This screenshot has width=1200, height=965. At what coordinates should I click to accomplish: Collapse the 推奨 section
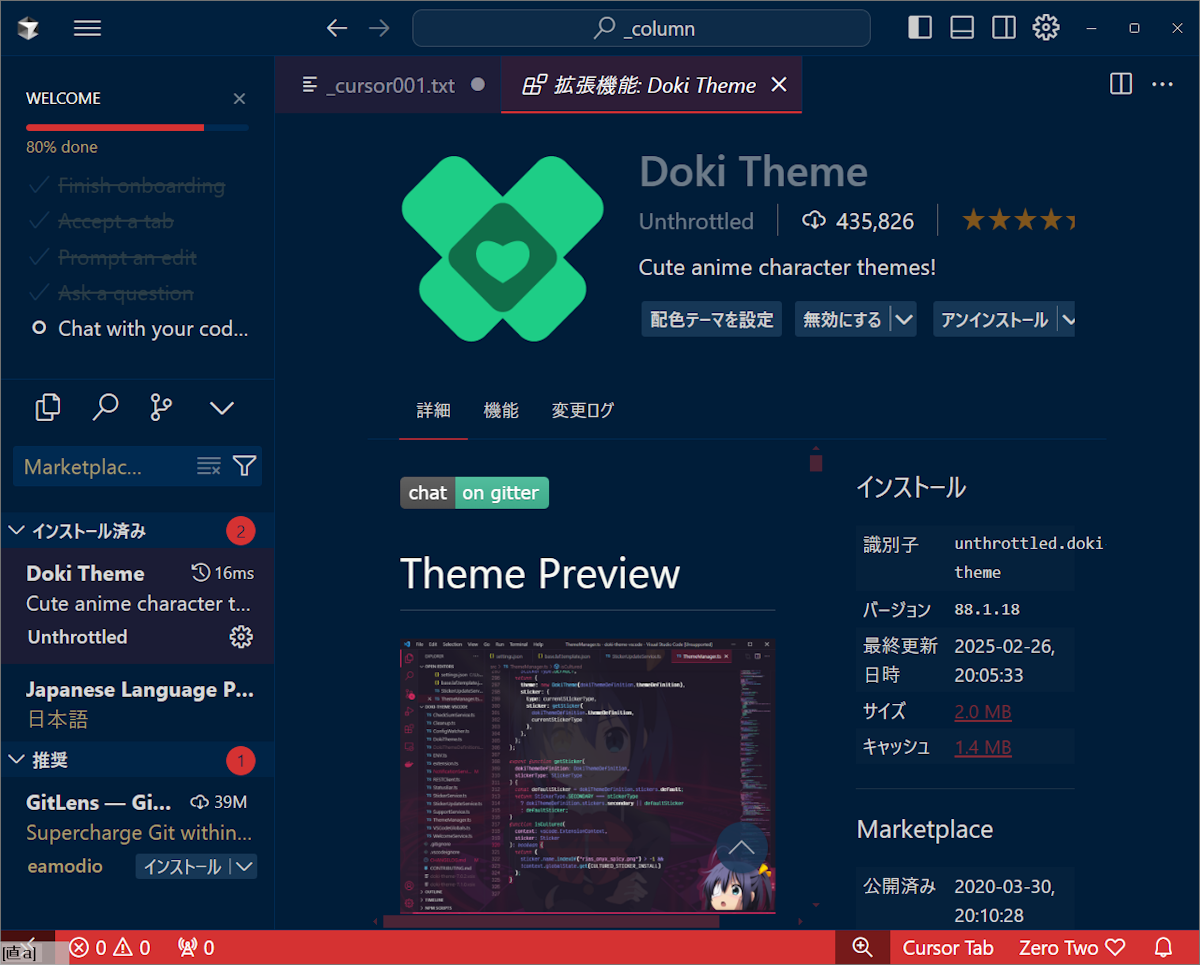pos(137,760)
